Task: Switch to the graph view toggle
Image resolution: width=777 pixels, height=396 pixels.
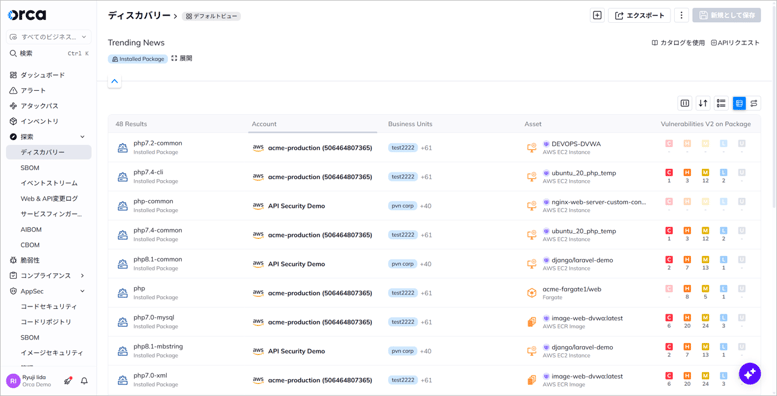Action: point(754,103)
